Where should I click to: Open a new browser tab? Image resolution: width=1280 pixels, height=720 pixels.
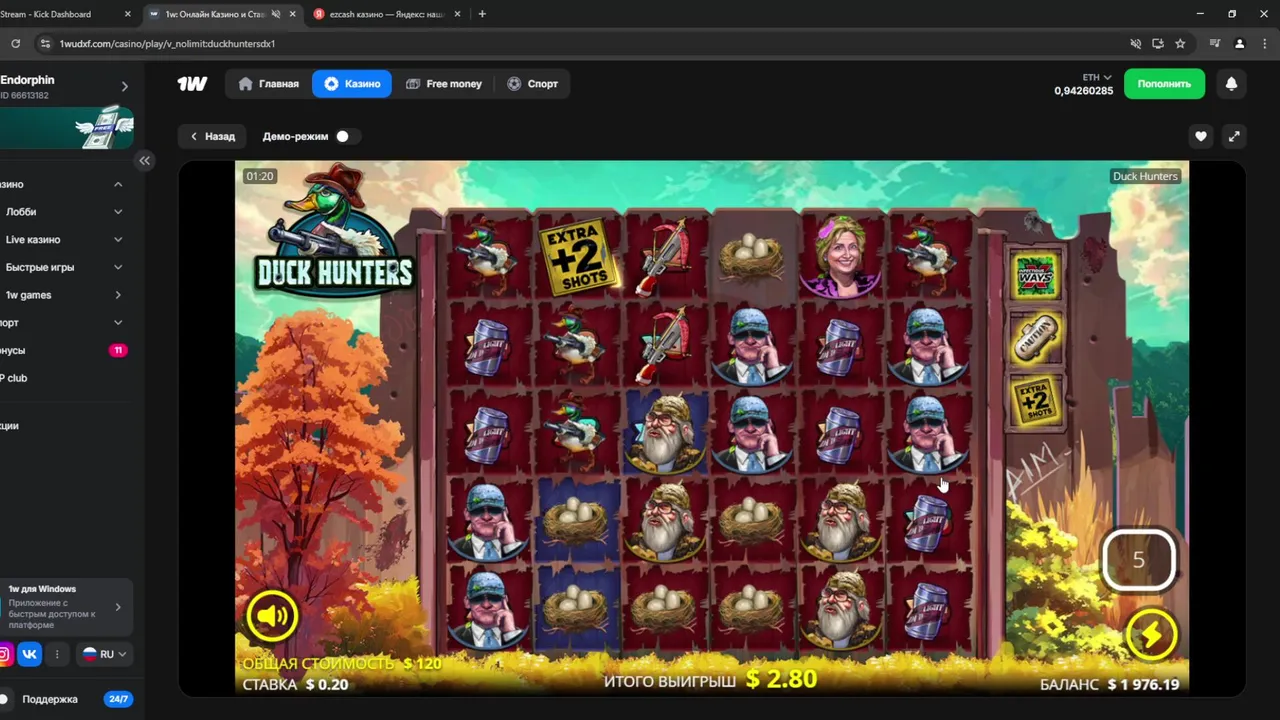(482, 14)
